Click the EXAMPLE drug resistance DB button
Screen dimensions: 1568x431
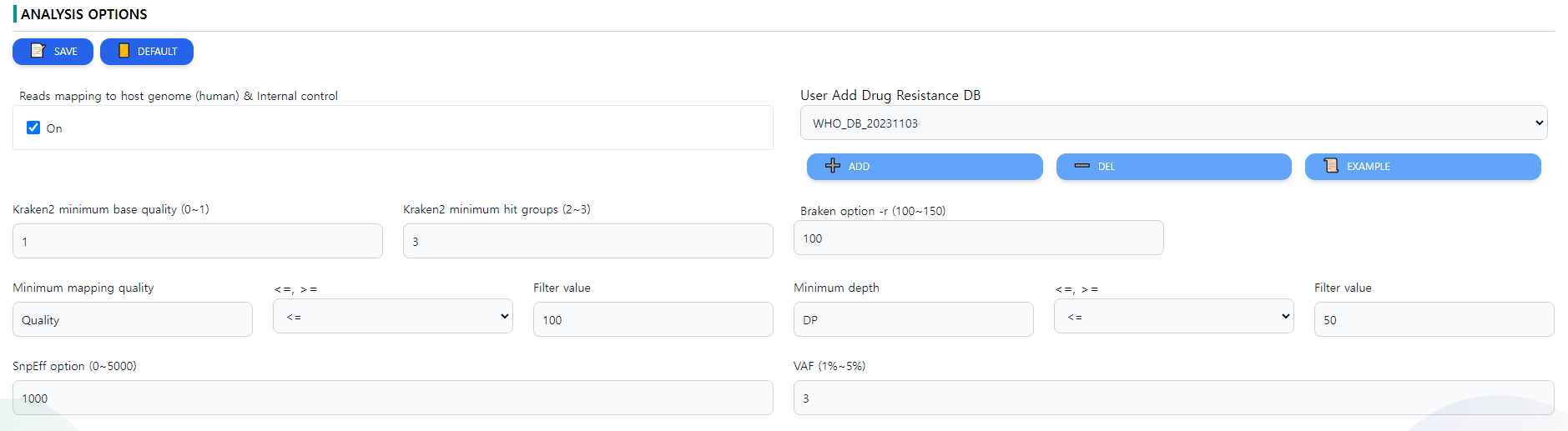tap(1423, 167)
